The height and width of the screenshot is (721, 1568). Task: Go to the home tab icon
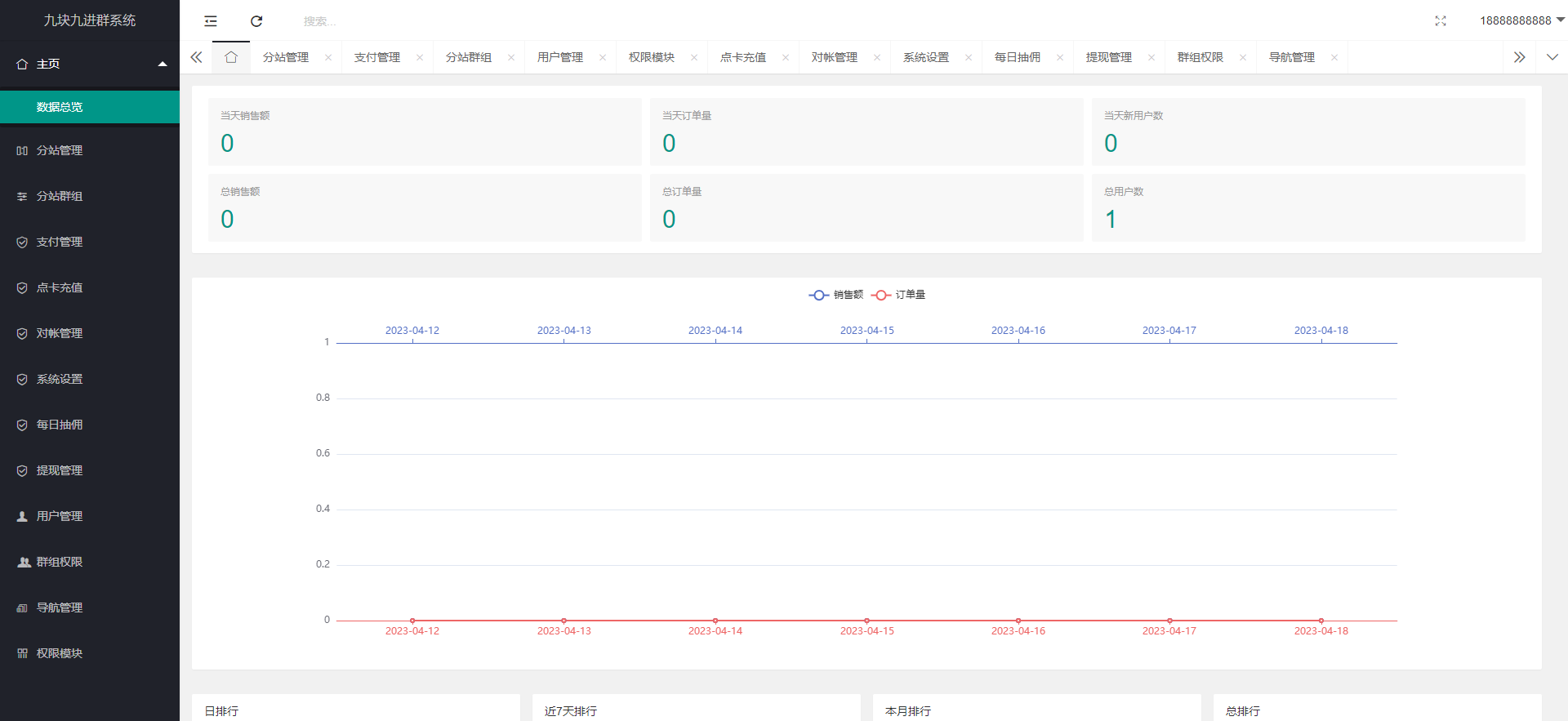coord(231,57)
